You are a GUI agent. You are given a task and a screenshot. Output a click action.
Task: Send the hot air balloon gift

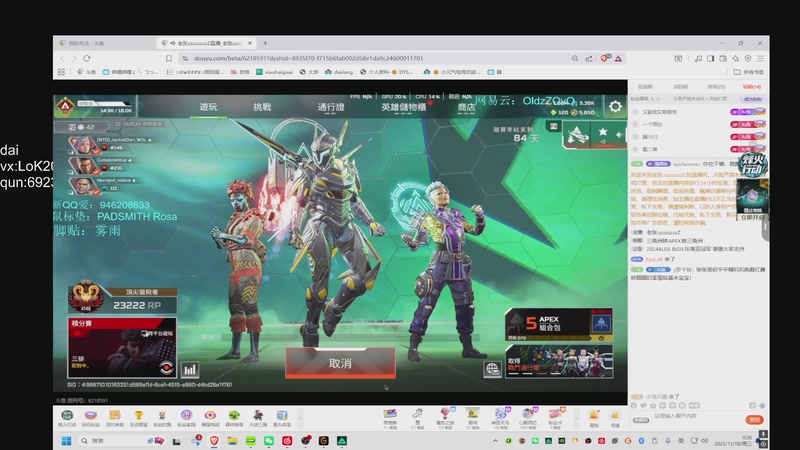coord(445,418)
